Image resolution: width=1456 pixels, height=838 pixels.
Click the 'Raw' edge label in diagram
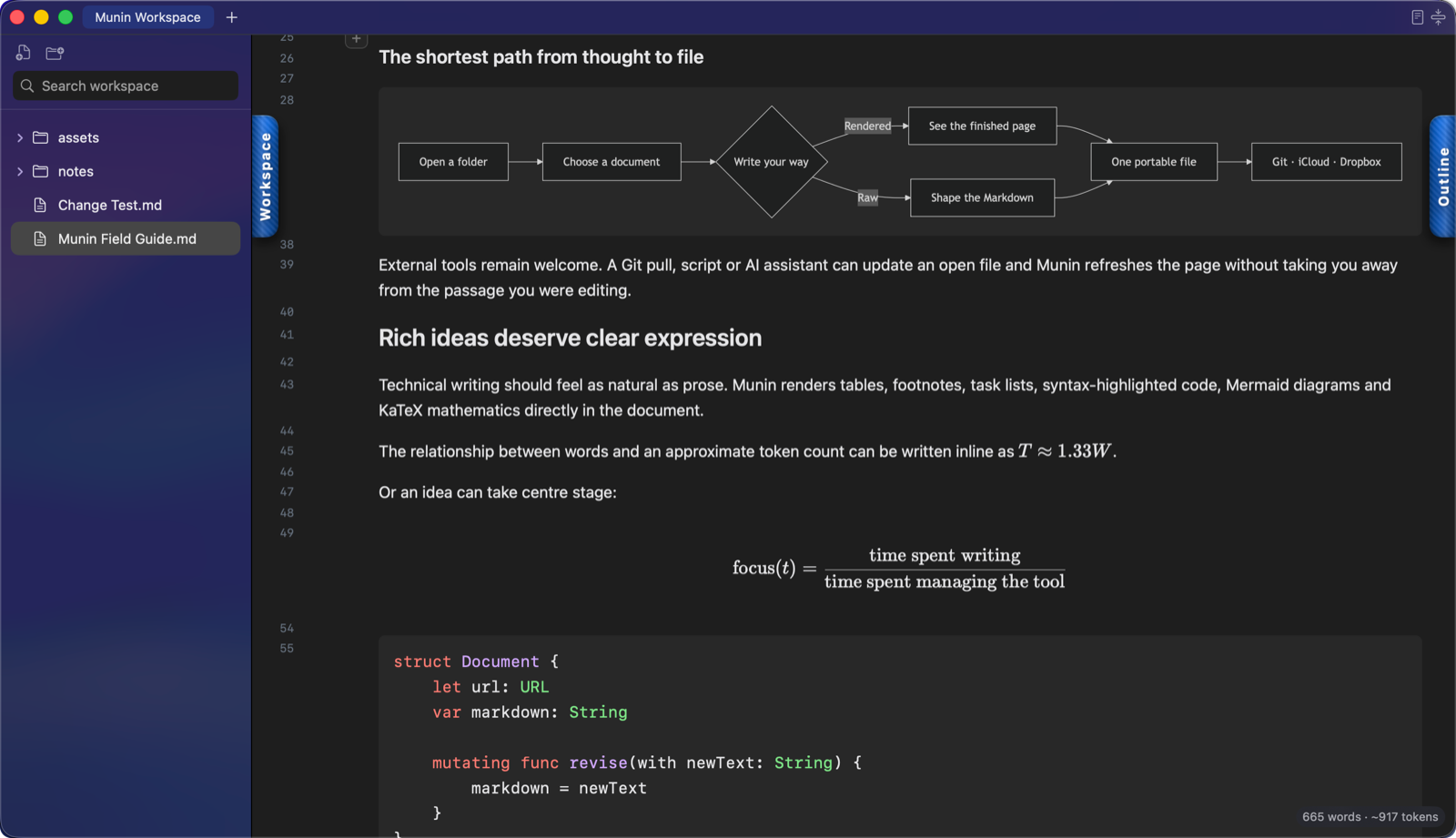(867, 197)
